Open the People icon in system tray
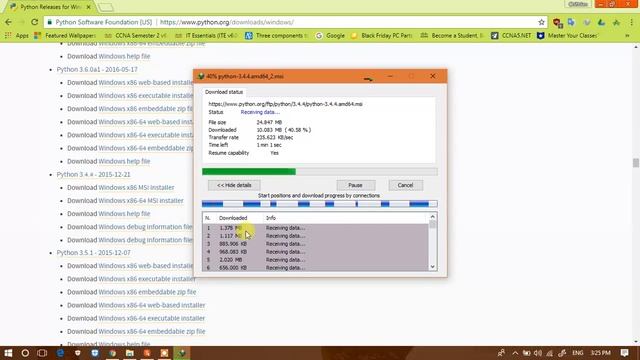Image resolution: width=640 pixels, height=360 pixels. pos(501,353)
